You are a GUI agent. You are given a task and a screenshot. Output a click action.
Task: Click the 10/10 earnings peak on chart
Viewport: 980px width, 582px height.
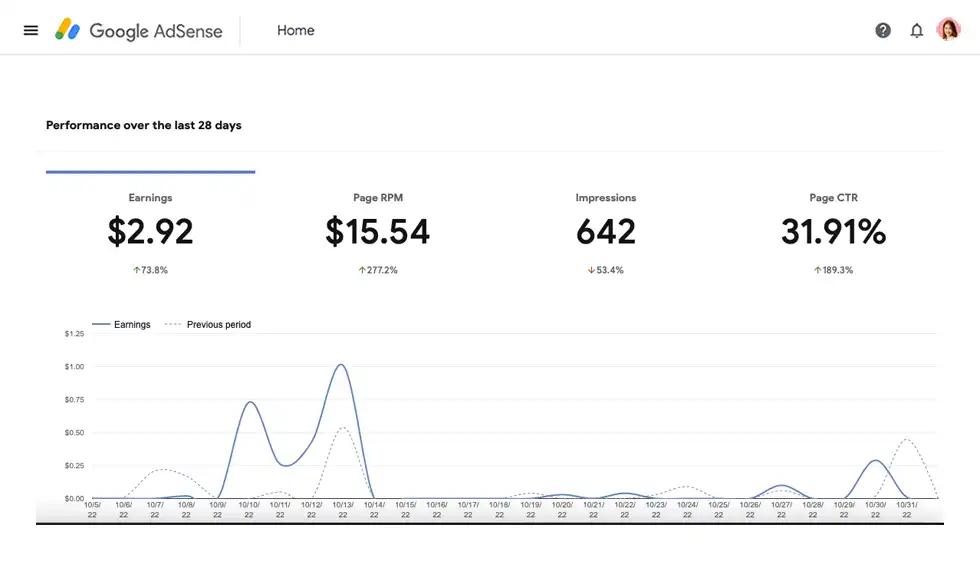[250, 403]
